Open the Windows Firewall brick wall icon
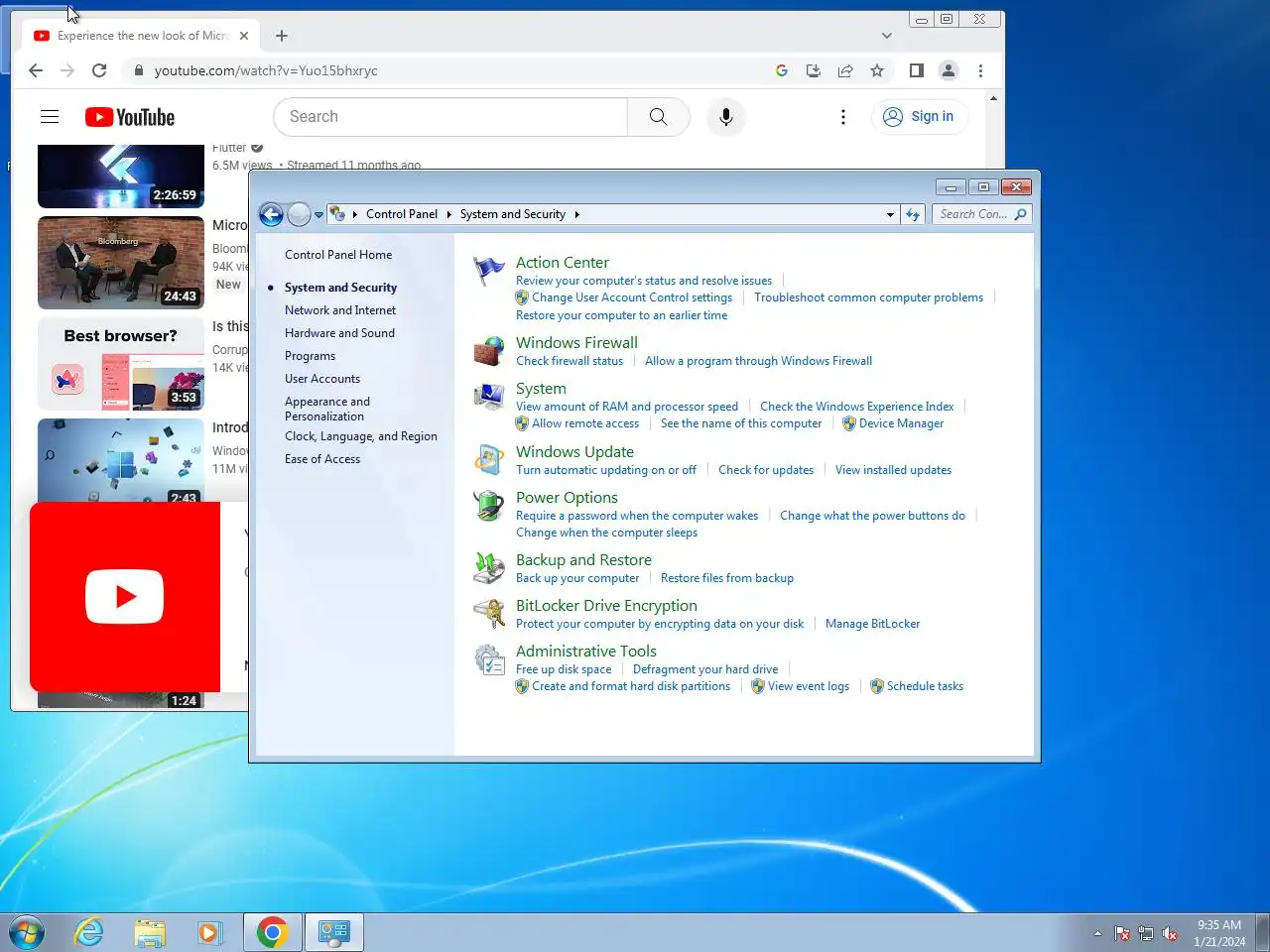 coord(489,351)
